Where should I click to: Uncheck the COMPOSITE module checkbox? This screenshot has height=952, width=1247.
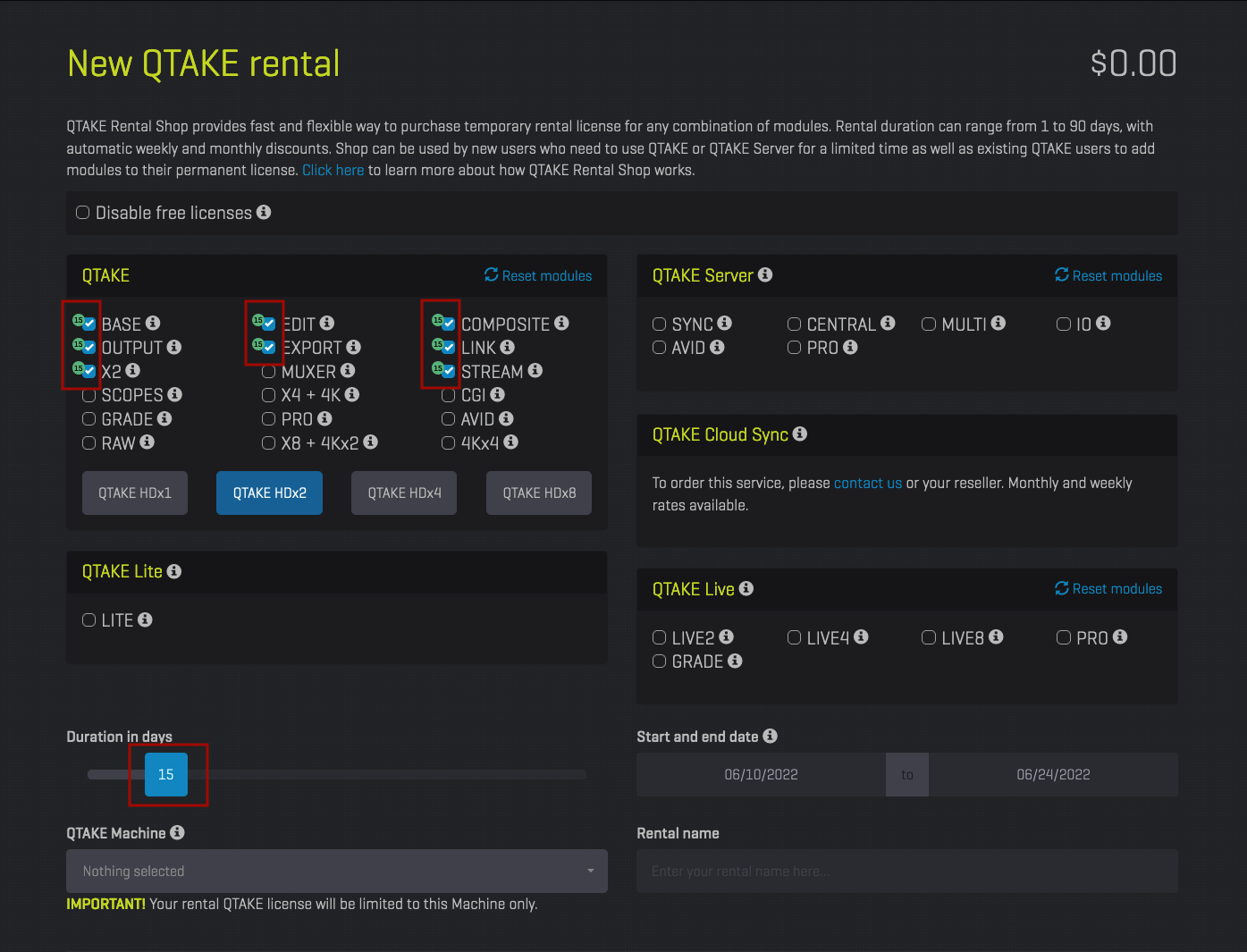click(x=449, y=324)
